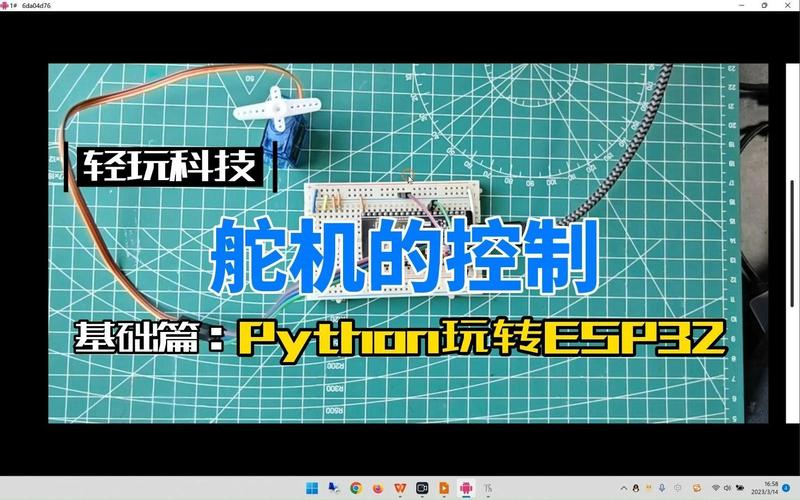Open the QQ penguin tray icon
800x500 pixels.
click(x=636, y=488)
